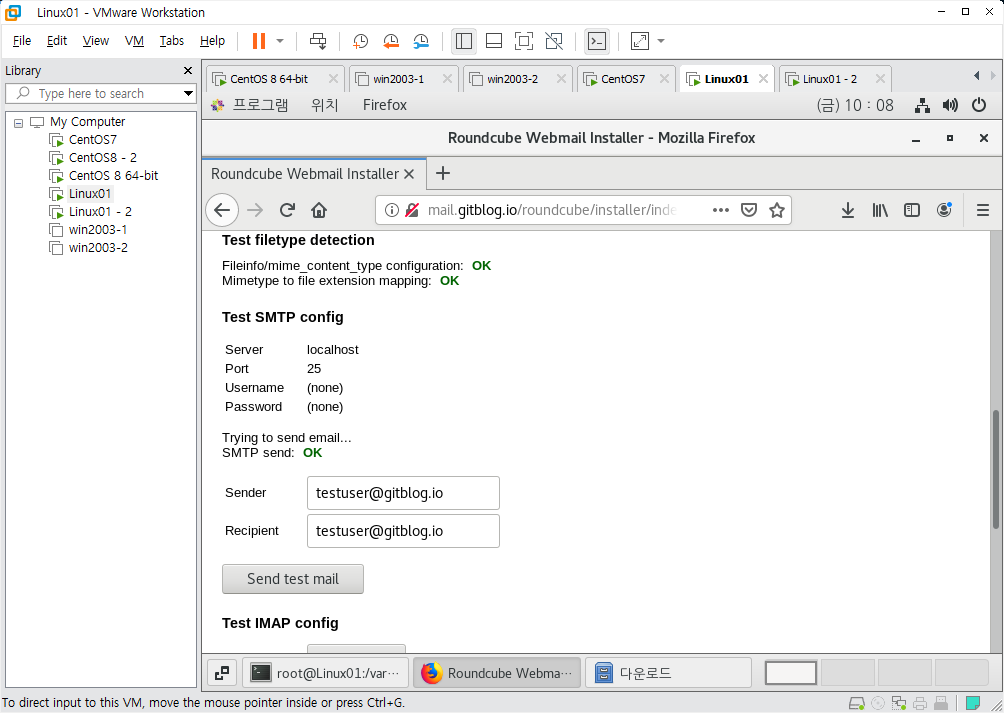Open the Tabs menu
The width and height of the screenshot is (1004, 713).
tap(172, 41)
